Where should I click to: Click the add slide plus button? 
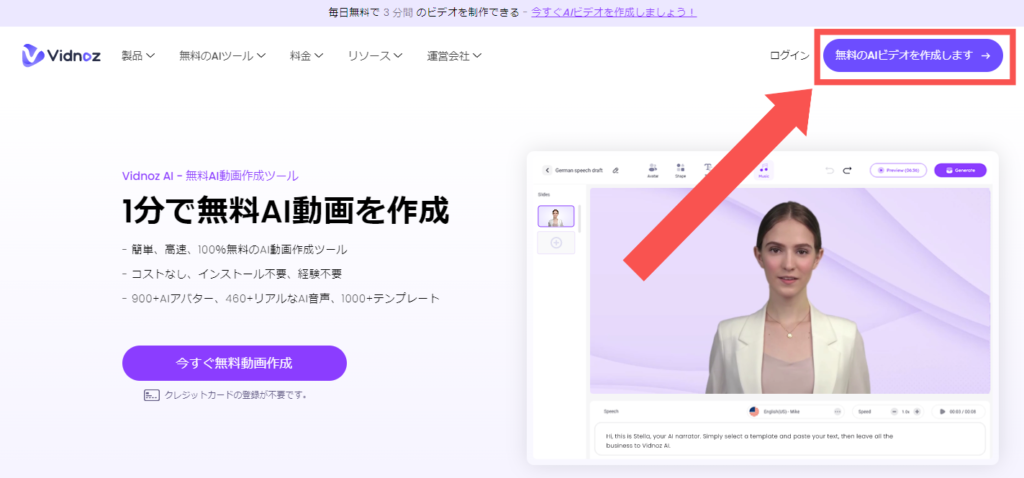point(556,243)
